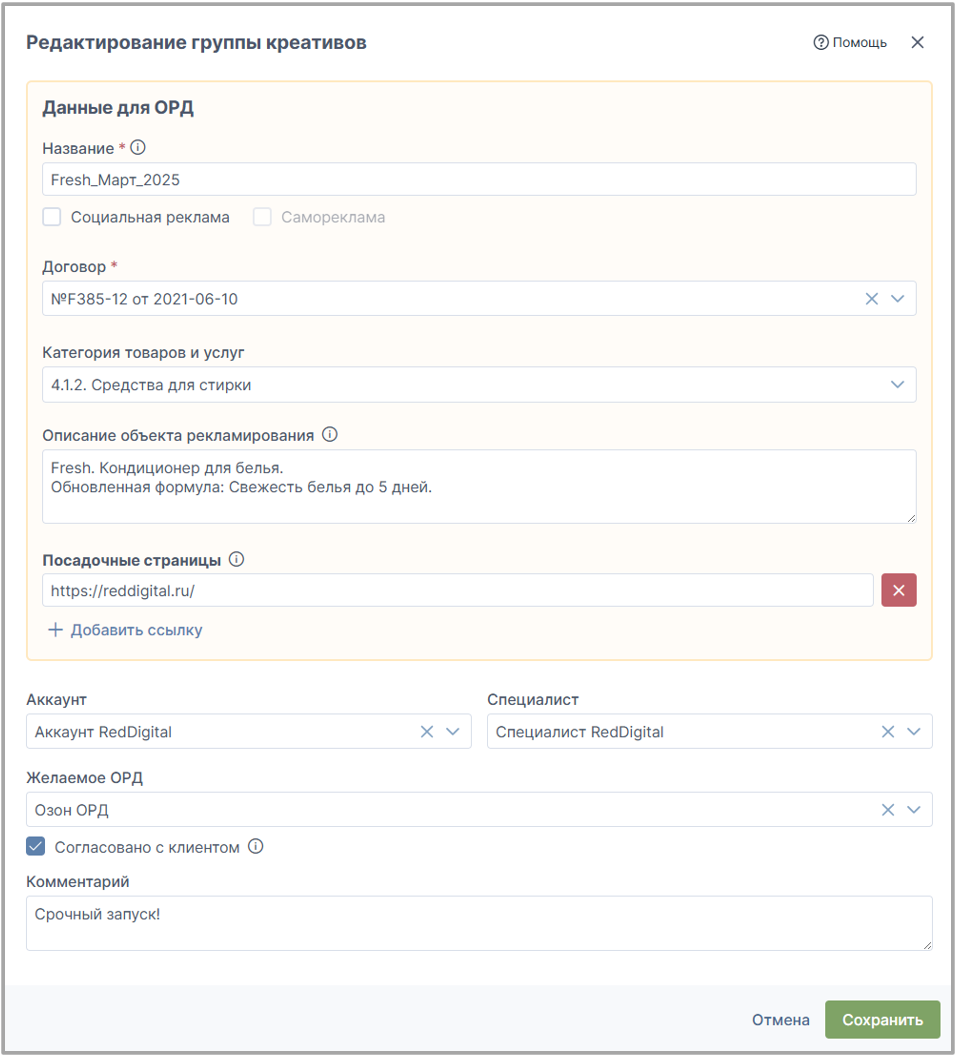Image resolution: width=958 pixels, height=1057 pixels.
Task: Click info icon beside Согласовано с клиентом
Action: click(x=256, y=846)
